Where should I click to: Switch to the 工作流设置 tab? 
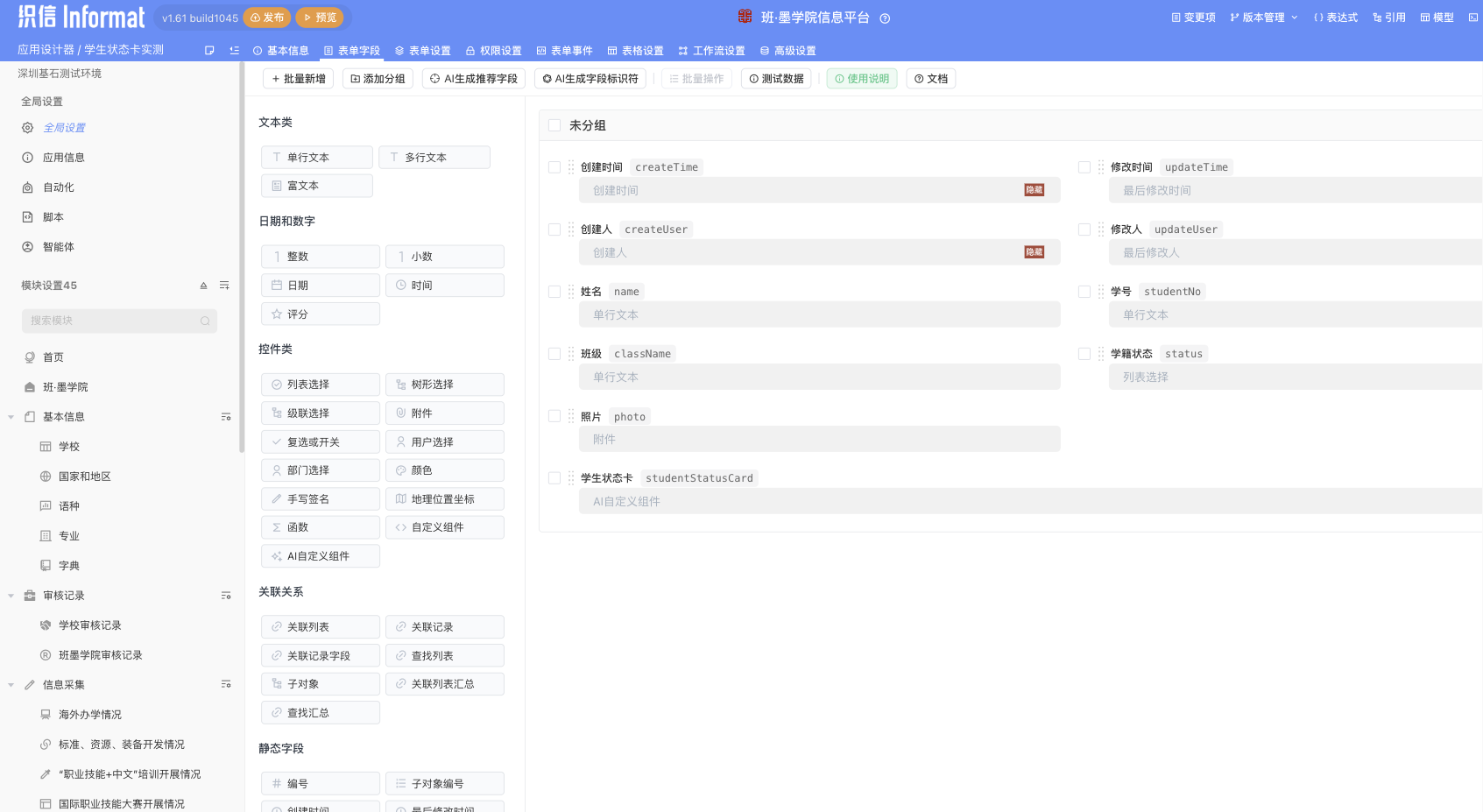click(x=712, y=51)
